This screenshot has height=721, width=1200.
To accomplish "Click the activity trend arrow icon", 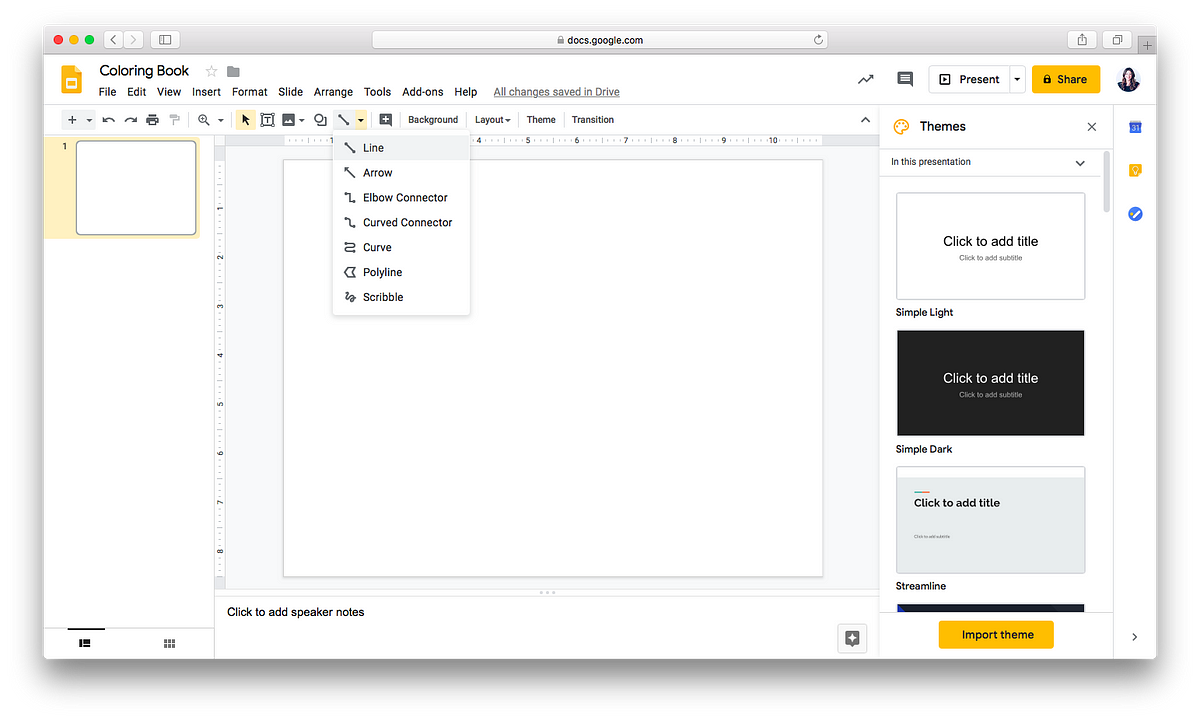I will pyautogui.click(x=865, y=79).
